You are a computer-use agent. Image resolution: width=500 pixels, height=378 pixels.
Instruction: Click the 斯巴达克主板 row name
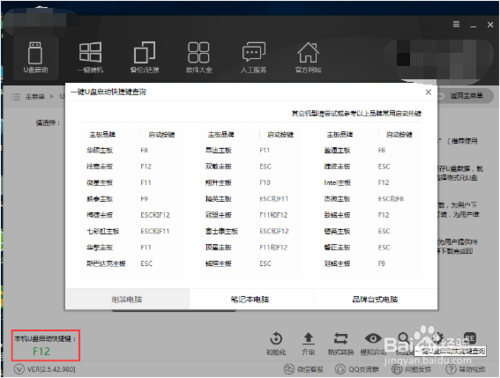pos(106,263)
